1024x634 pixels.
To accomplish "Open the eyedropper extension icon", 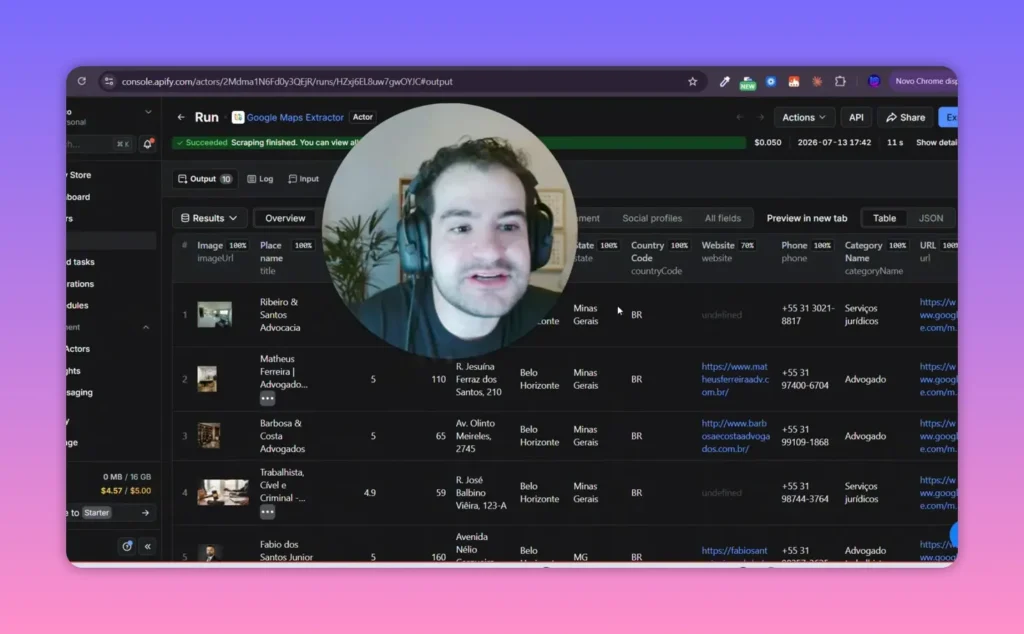I will [724, 82].
